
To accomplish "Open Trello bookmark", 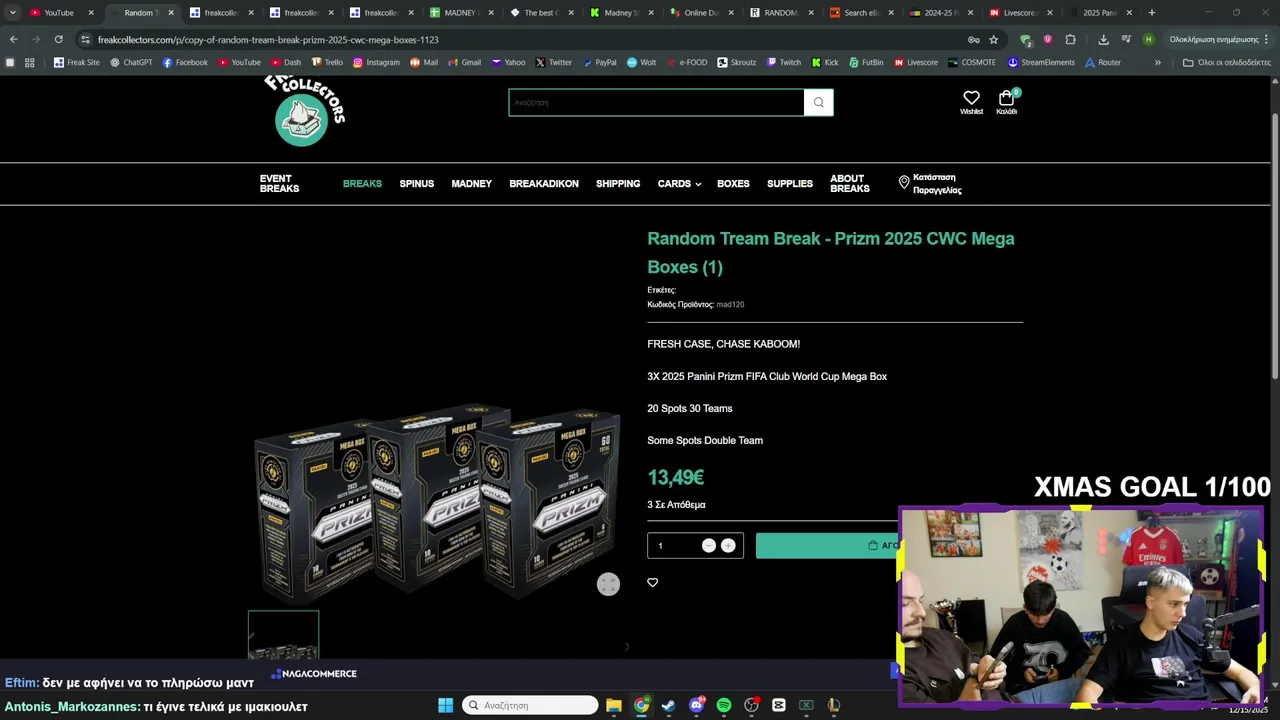I will point(327,62).
